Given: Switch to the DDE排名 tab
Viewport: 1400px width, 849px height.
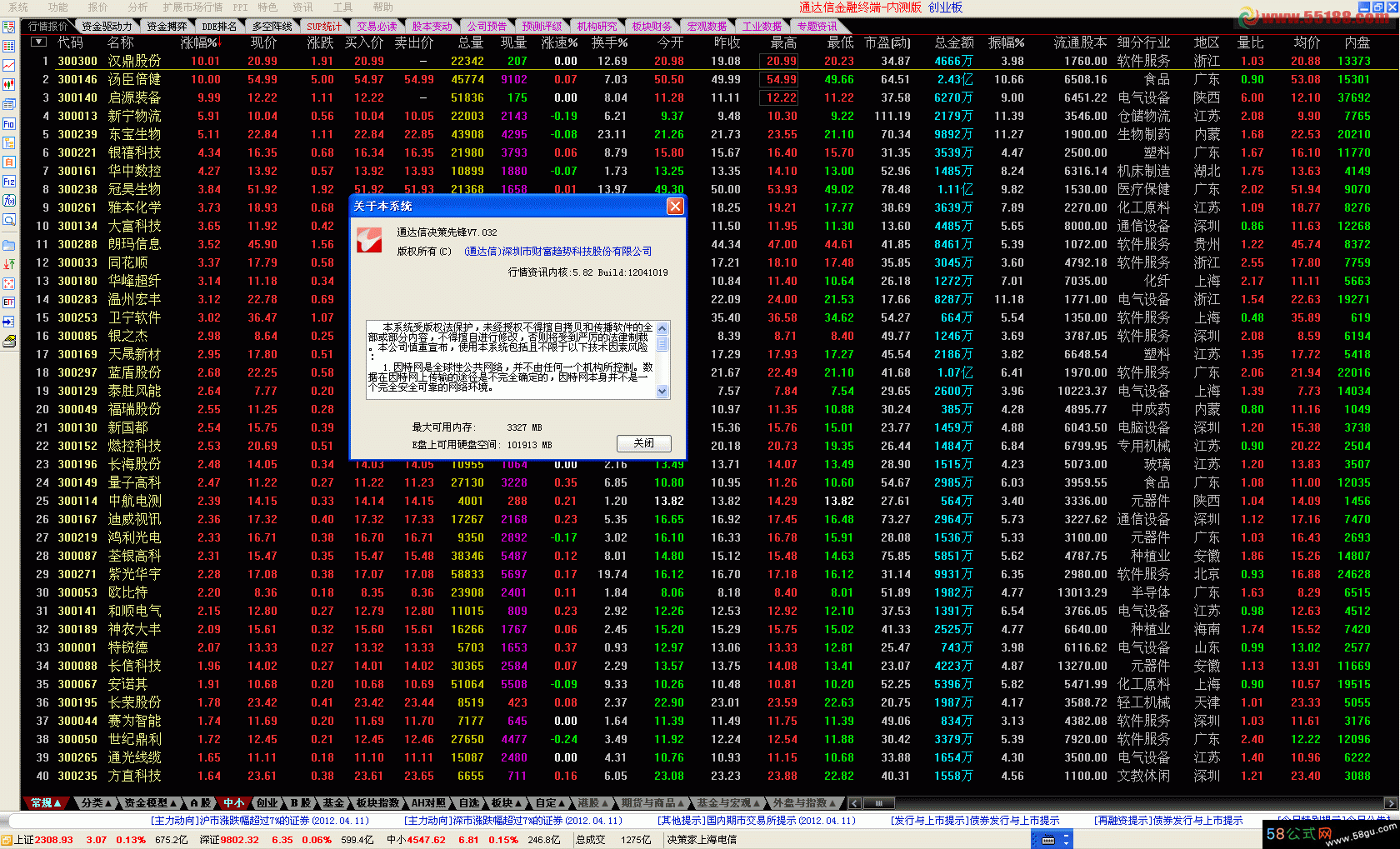Looking at the screenshot, I should tap(219, 27).
